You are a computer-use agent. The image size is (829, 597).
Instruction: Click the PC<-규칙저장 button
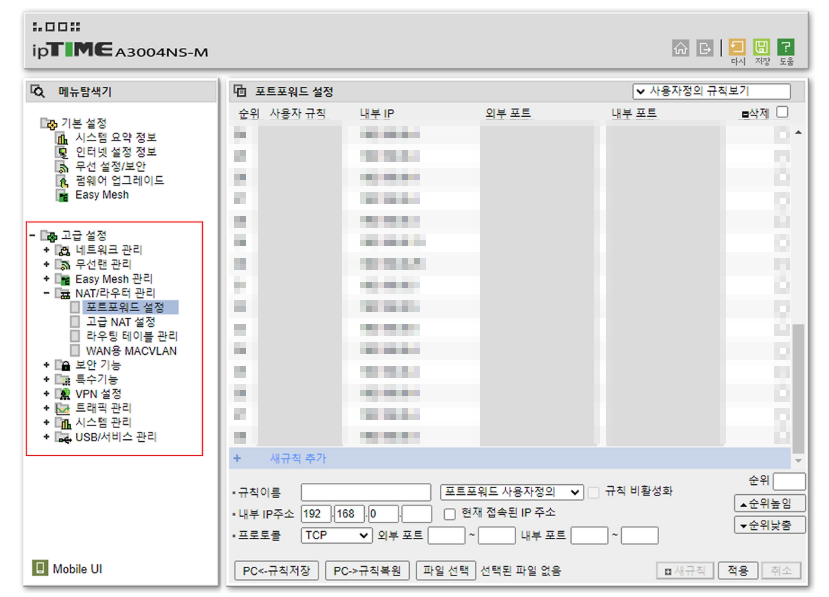[x=277, y=571]
